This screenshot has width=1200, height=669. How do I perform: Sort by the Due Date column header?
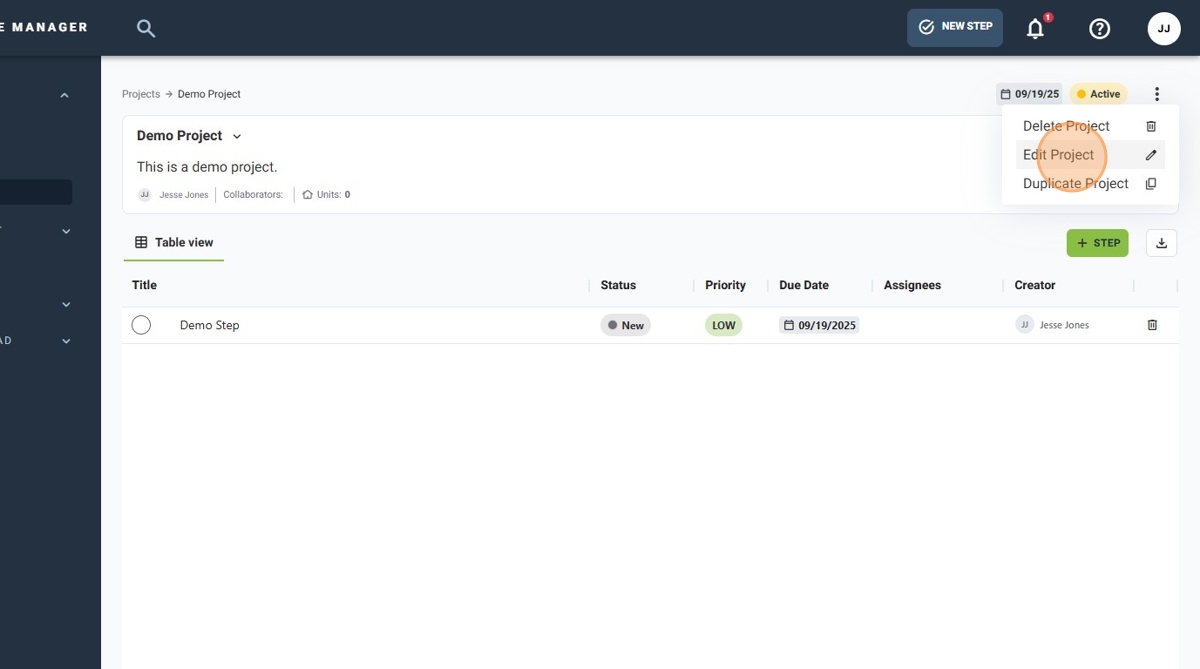point(804,285)
